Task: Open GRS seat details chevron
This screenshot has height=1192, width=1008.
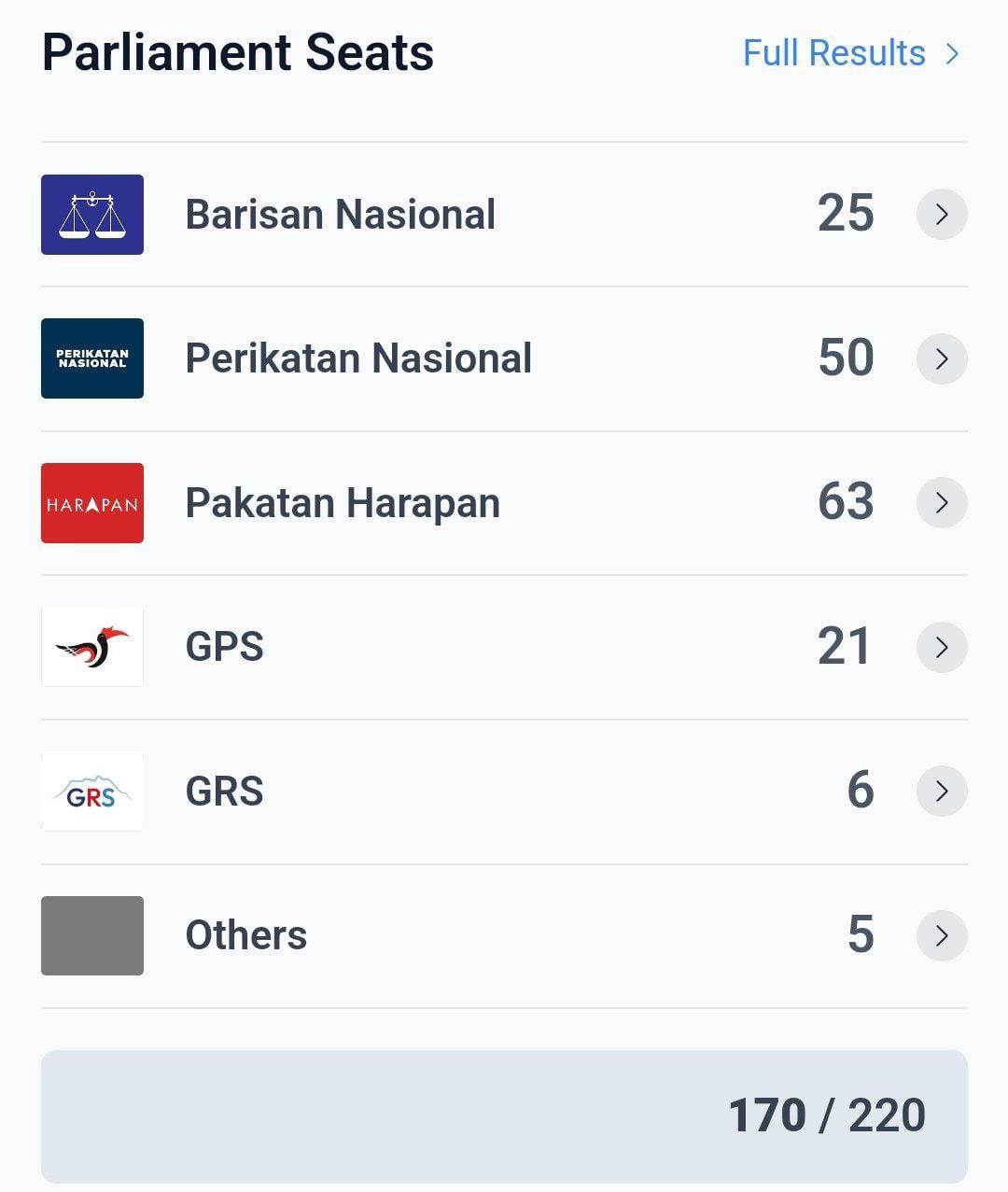Action: [x=941, y=792]
